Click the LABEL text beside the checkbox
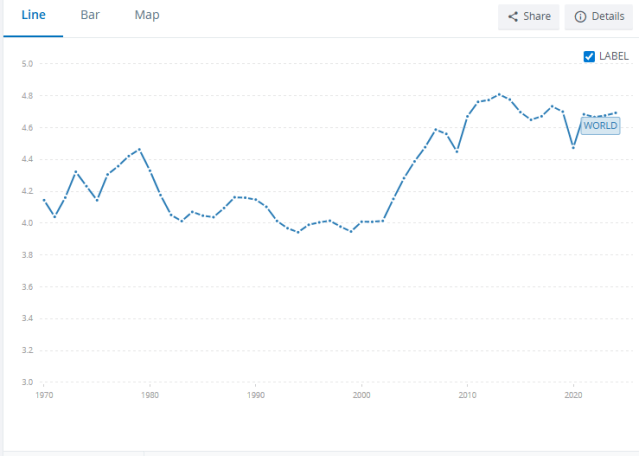This screenshot has height=456, width=639. pyautogui.click(x=614, y=56)
